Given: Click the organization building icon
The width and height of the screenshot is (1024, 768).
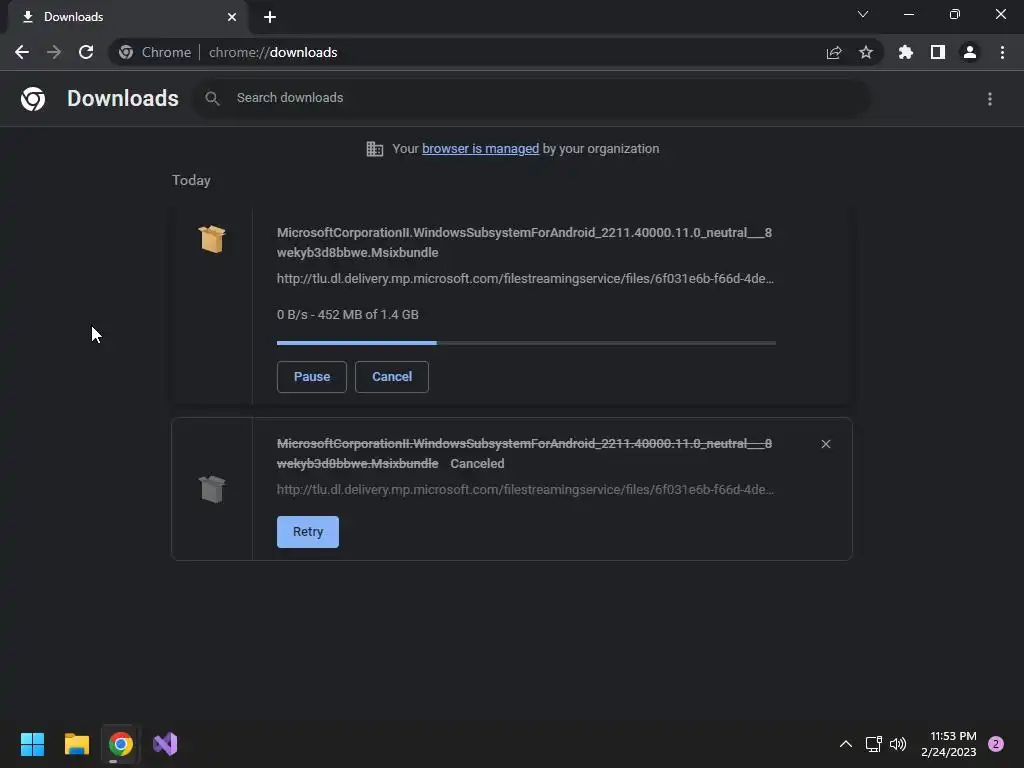Looking at the screenshot, I should pyautogui.click(x=374, y=149).
